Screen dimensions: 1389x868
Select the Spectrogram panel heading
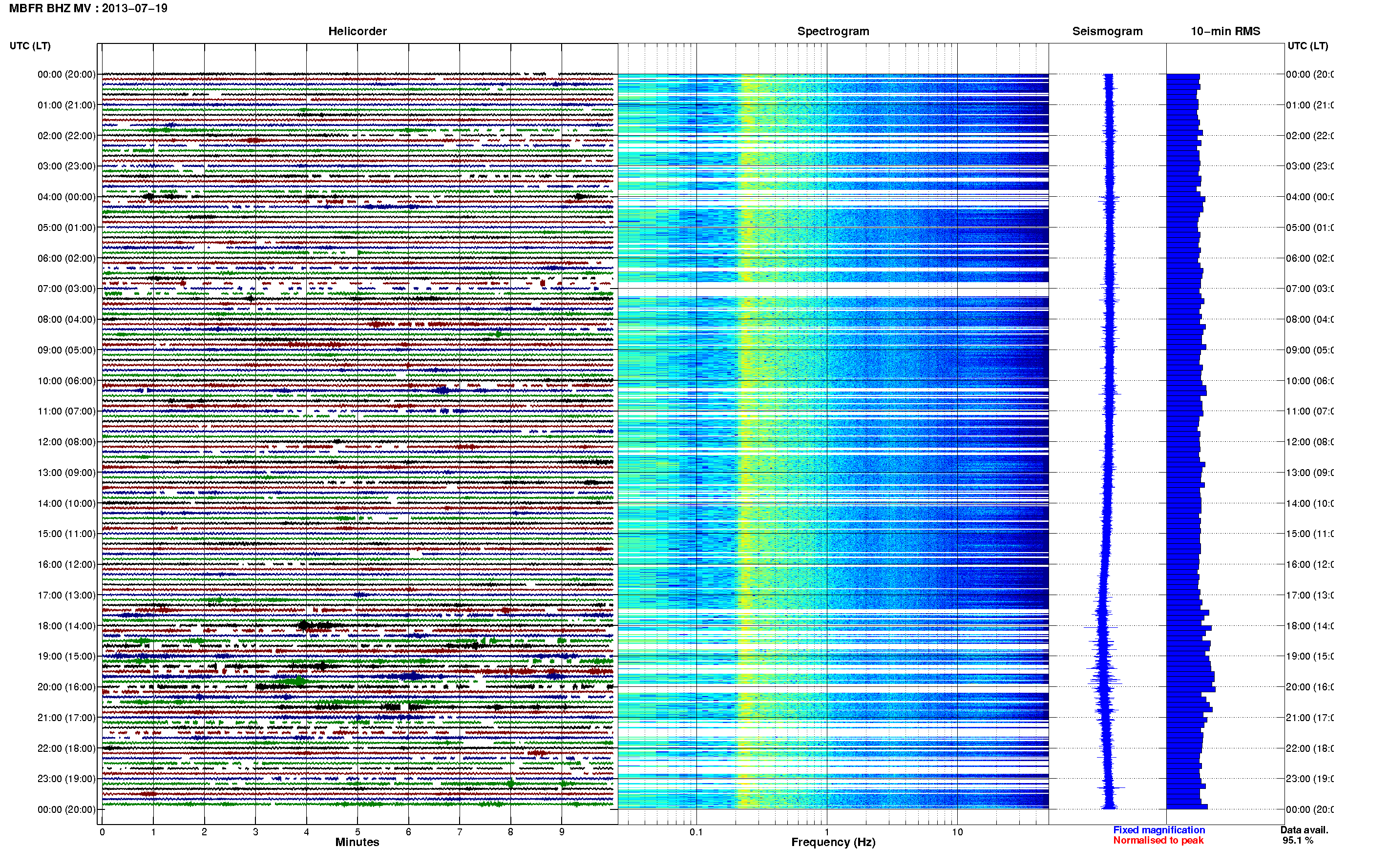pos(833,31)
